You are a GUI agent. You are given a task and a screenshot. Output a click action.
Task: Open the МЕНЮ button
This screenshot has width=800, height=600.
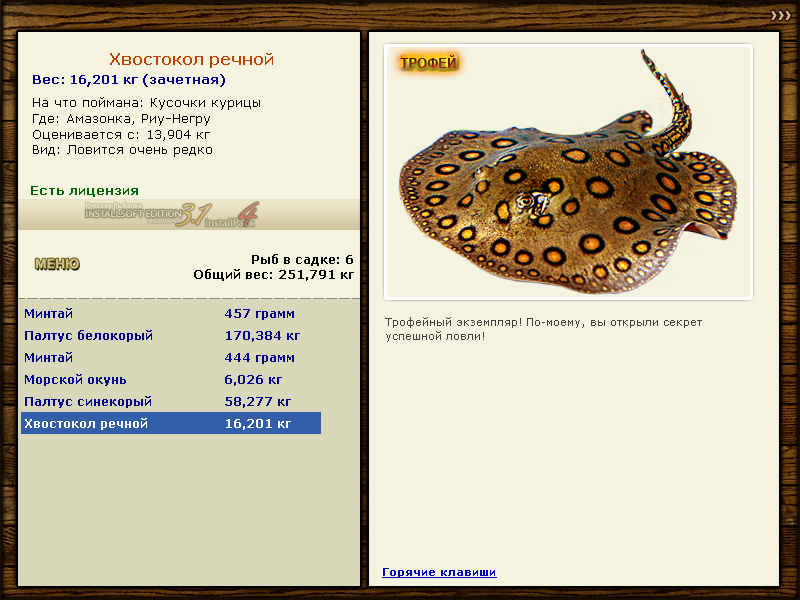[x=57, y=264]
